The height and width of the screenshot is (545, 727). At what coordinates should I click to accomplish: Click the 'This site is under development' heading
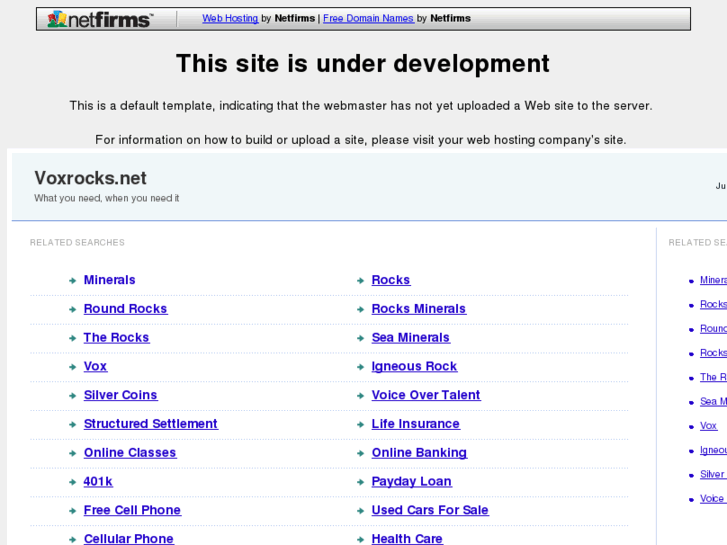pyautogui.click(x=363, y=63)
